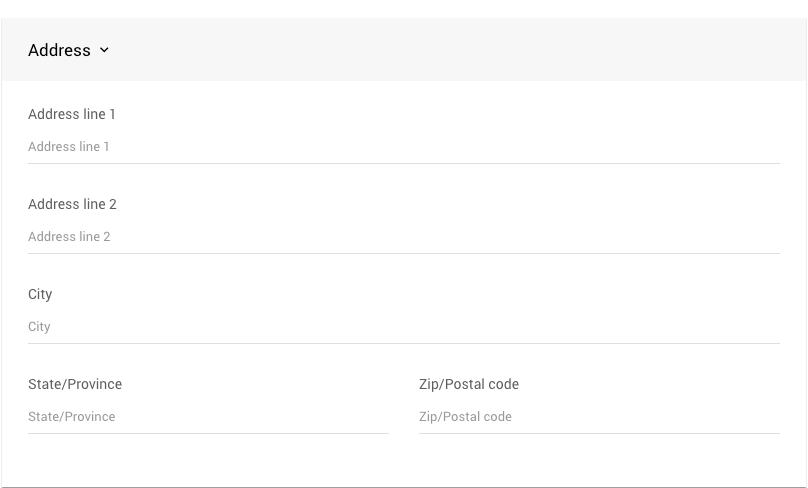Click the State/Province label text
The width and height of the screenshot is (808, 488).
[x=75, y=384]
